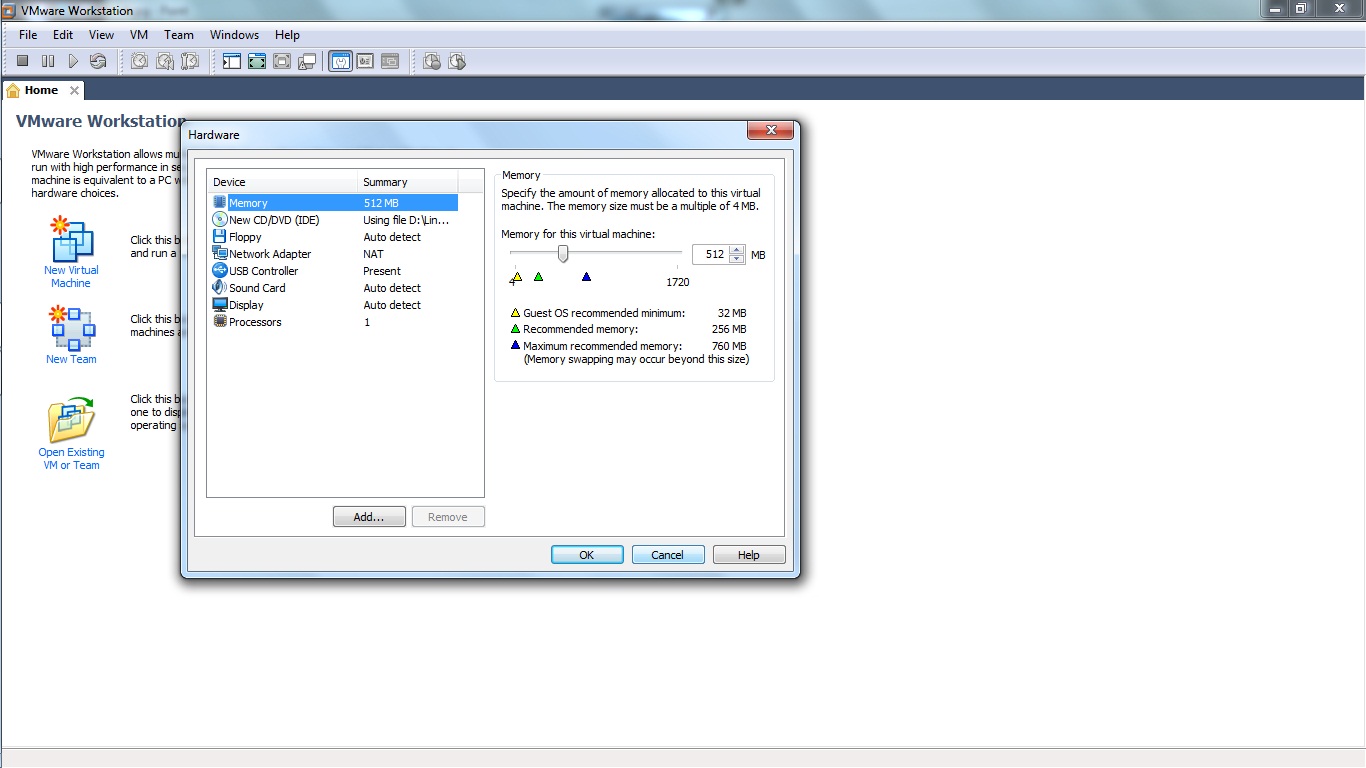Select the Display device row
Viewport: 1366px width, 768px height.
pyautogui.click(x=334, y=305)
